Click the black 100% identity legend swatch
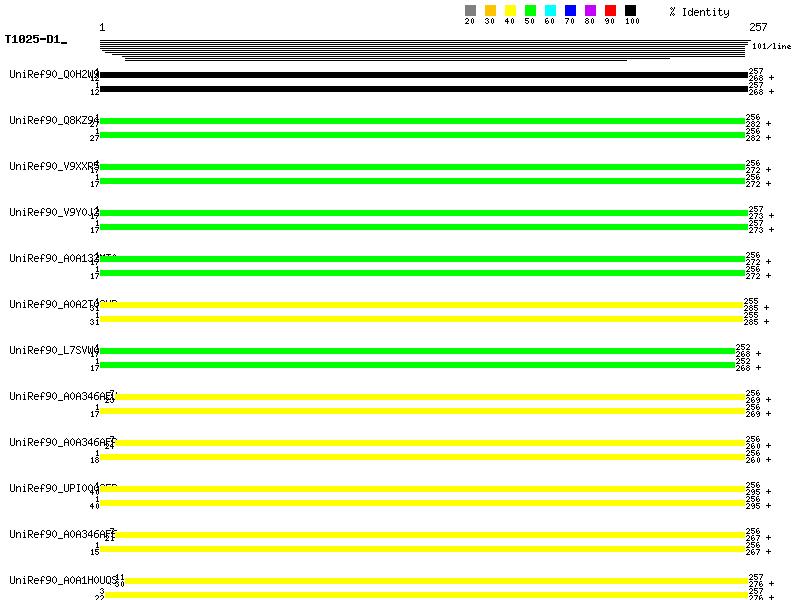 click(x=630, y=10)
